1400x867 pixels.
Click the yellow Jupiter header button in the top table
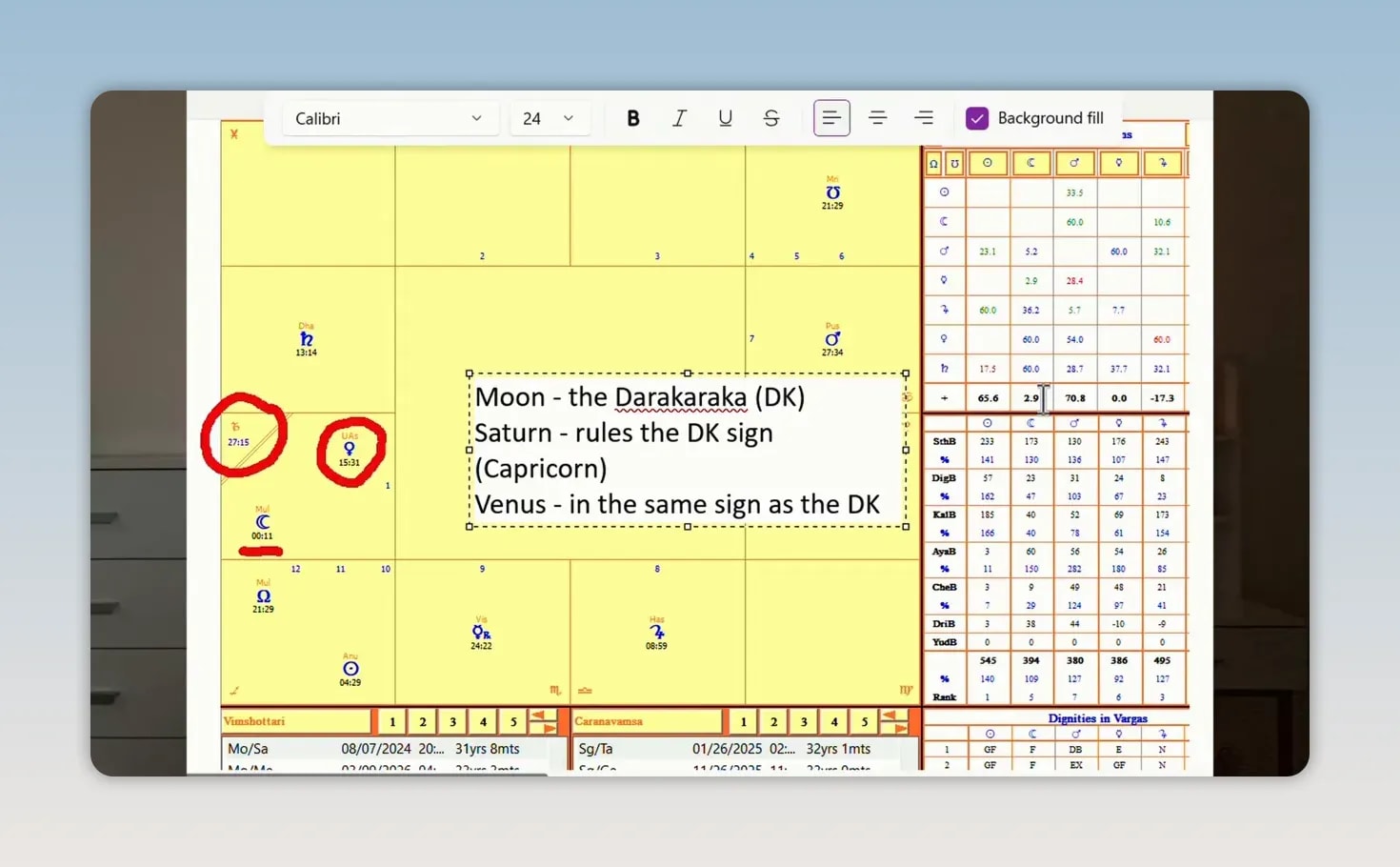tap(1162, 163)
